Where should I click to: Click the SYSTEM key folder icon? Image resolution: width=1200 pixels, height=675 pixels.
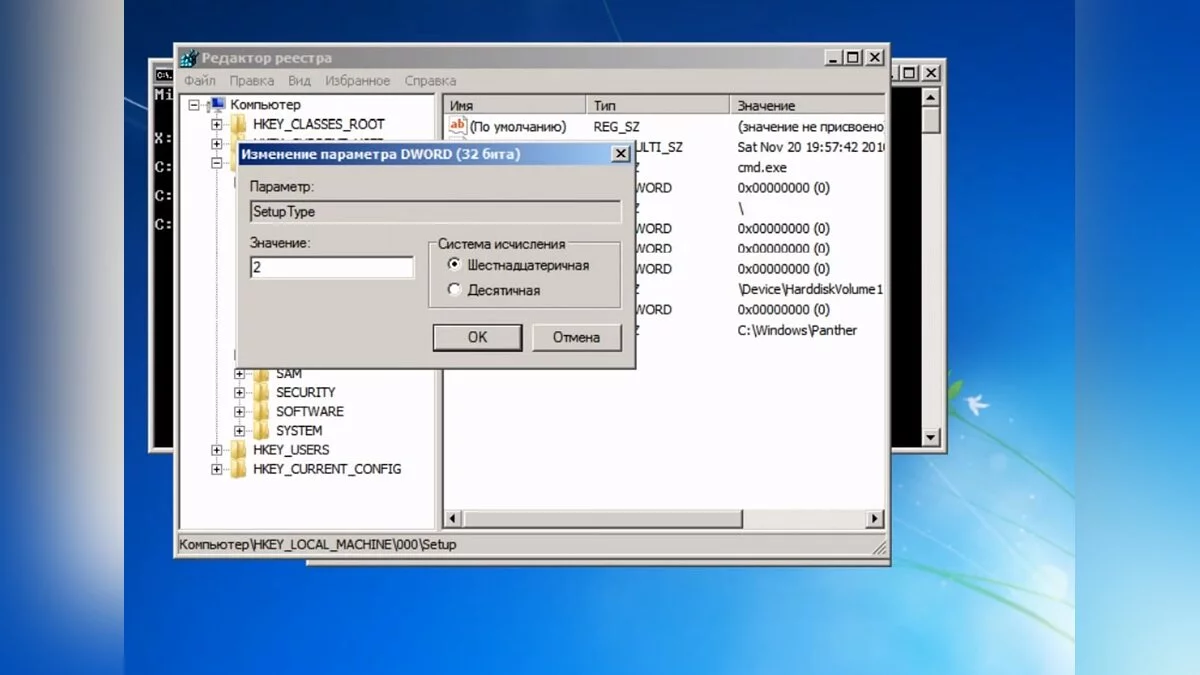pyautogui.click(x=261, y=431)
